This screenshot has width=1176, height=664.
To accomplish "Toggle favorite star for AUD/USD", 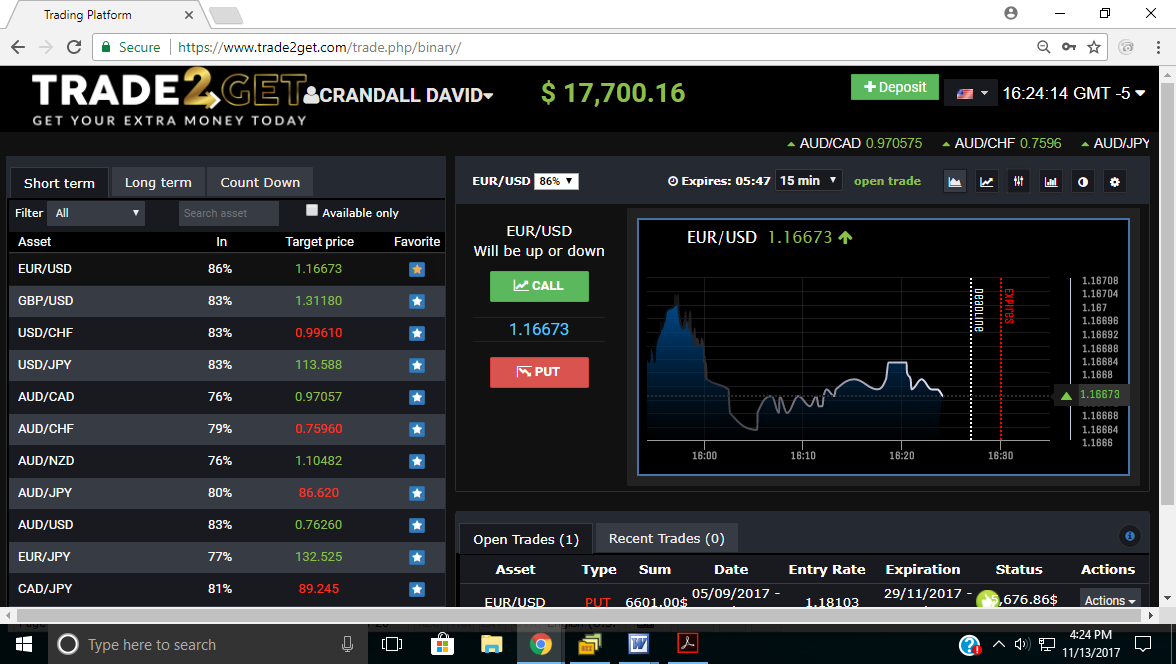I will point(417,525).
